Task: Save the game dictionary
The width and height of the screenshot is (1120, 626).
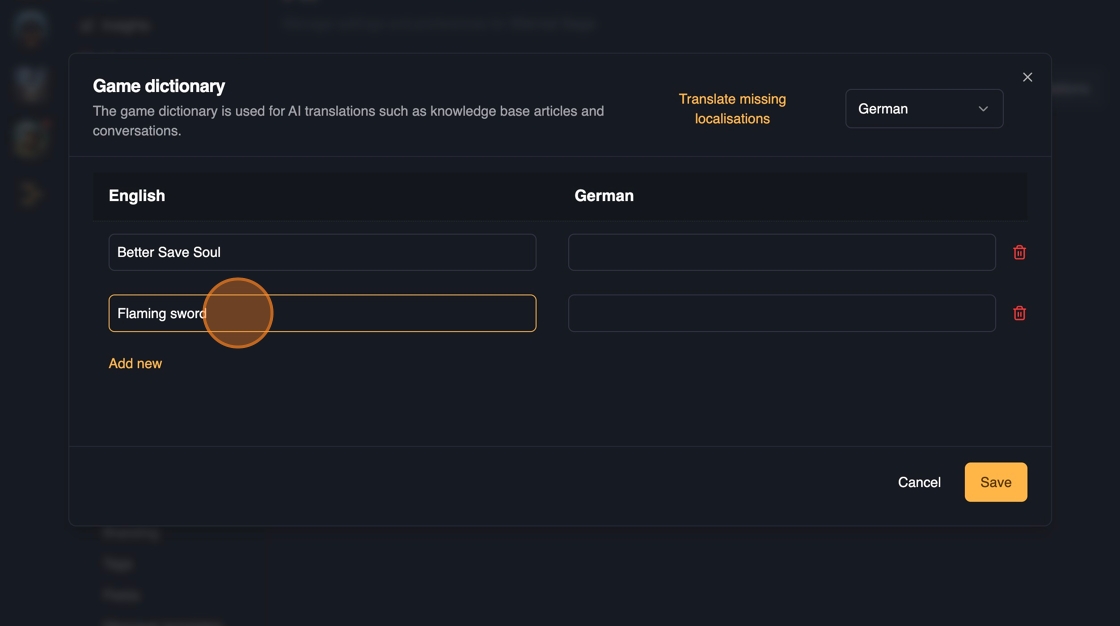Action: click(x=995, y=482)
